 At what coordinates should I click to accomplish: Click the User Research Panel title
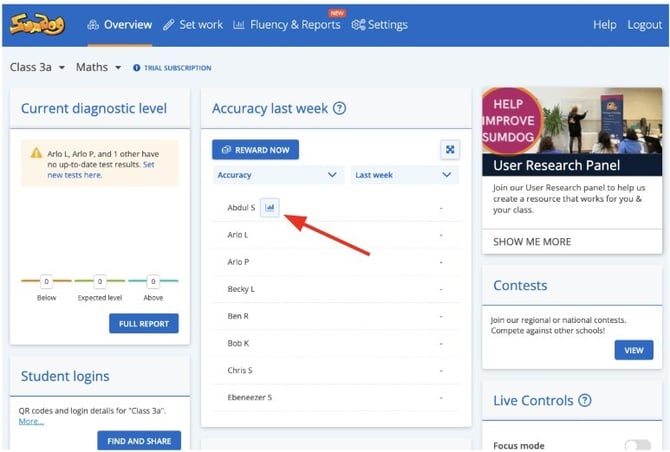tap(556, 165)
